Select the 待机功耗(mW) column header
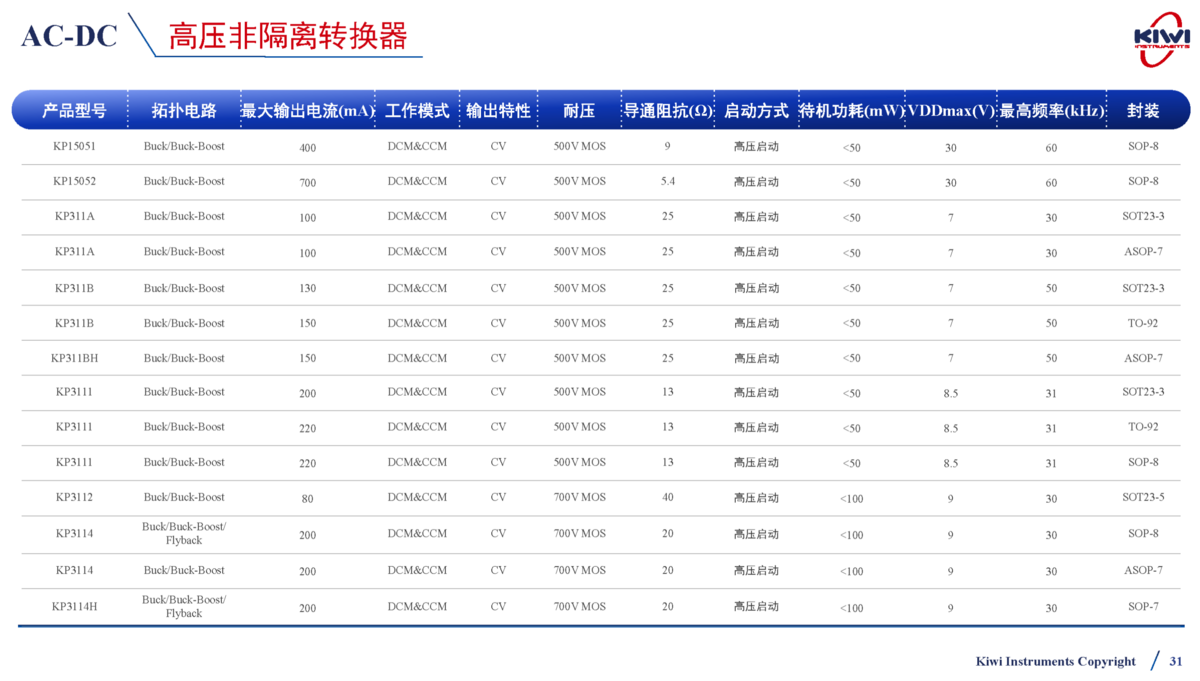 tap(851, 111)
